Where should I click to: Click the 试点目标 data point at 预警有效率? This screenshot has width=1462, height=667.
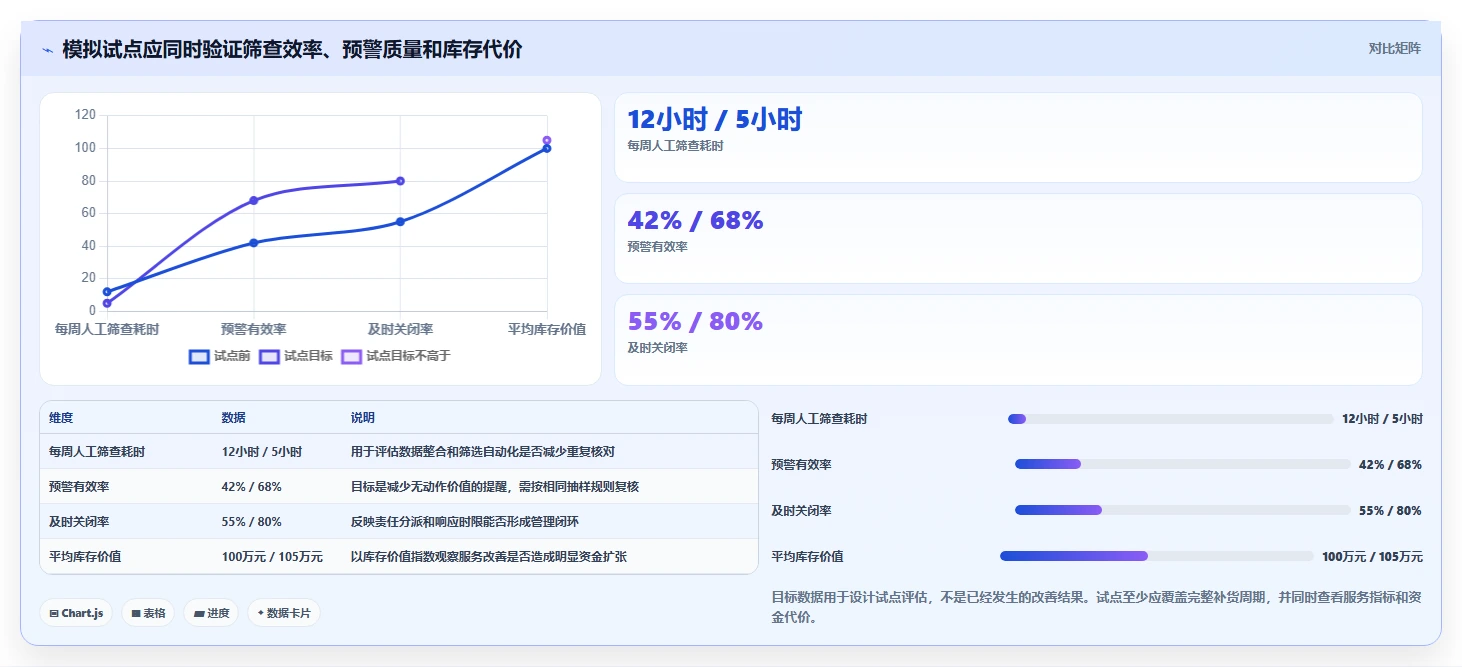point(253,200)
